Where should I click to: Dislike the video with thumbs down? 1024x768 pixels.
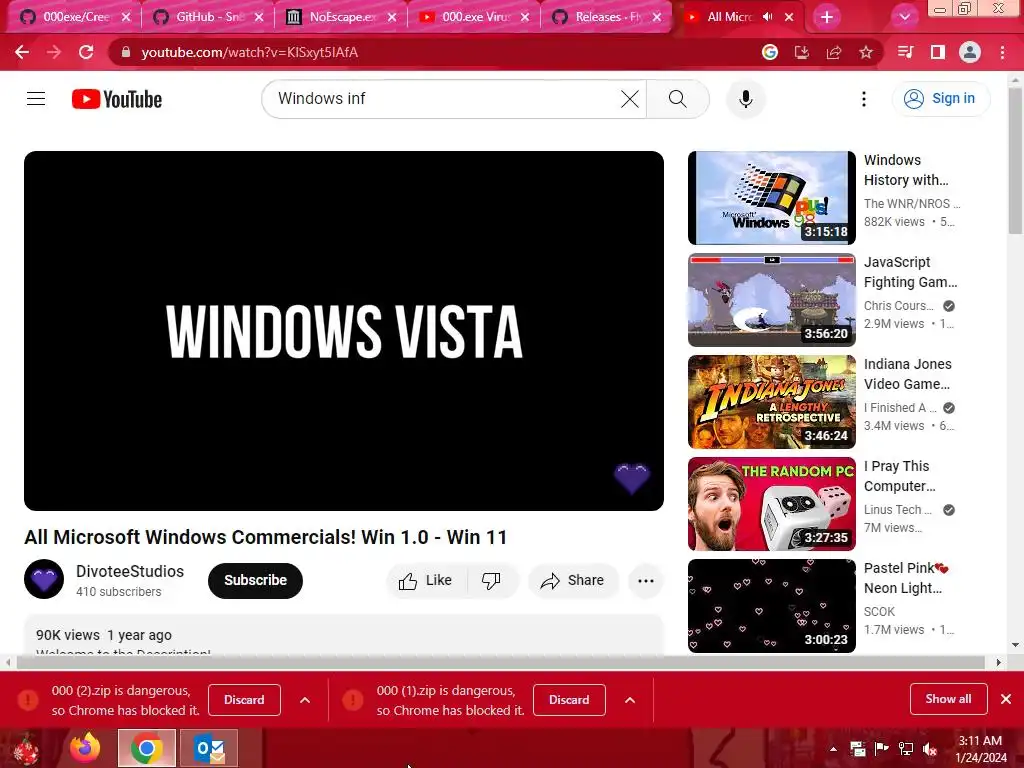491,581
